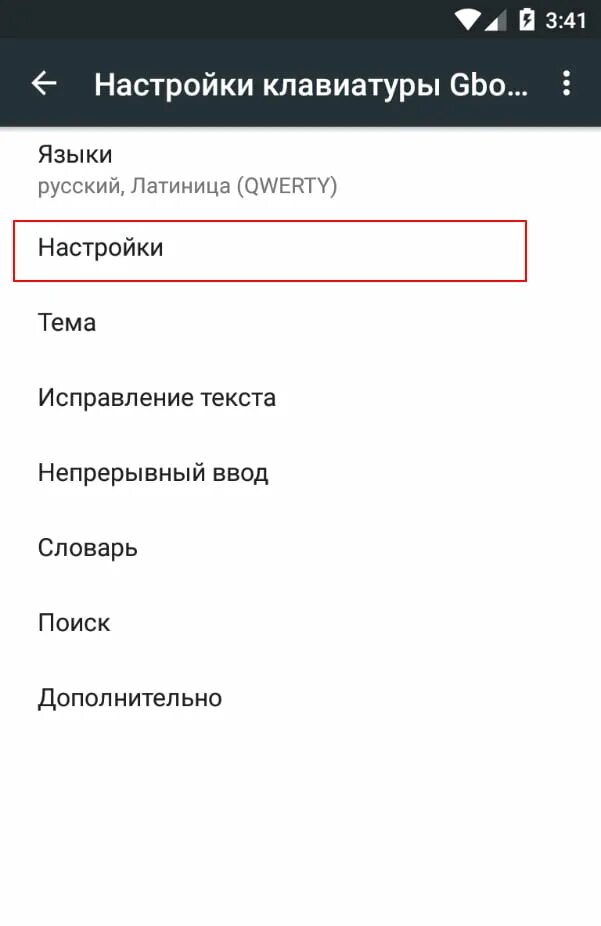
Task: Open Исправление текста settings
Action: [300, 397]
